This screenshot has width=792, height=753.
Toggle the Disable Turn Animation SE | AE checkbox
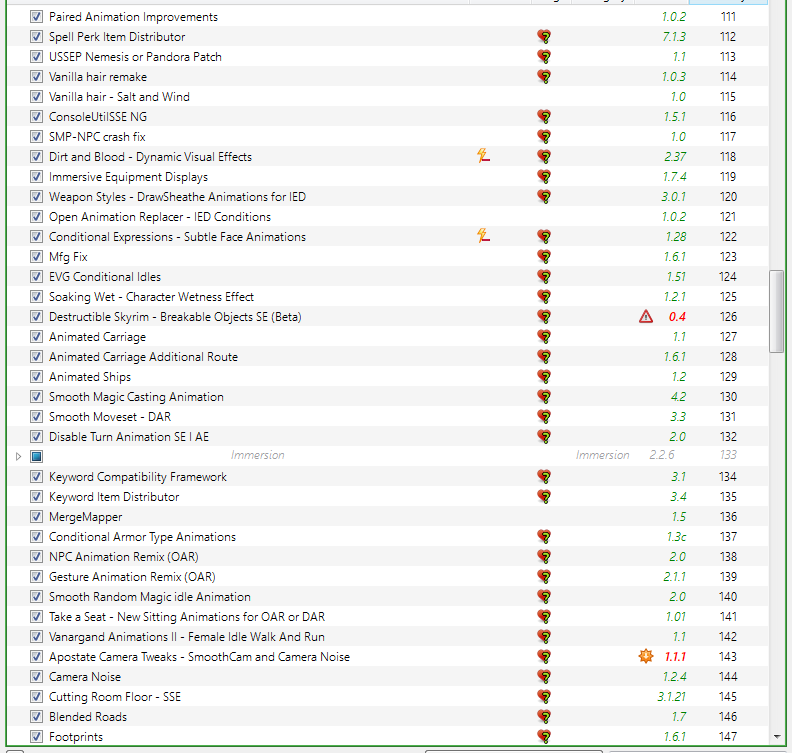pos(36,437)
